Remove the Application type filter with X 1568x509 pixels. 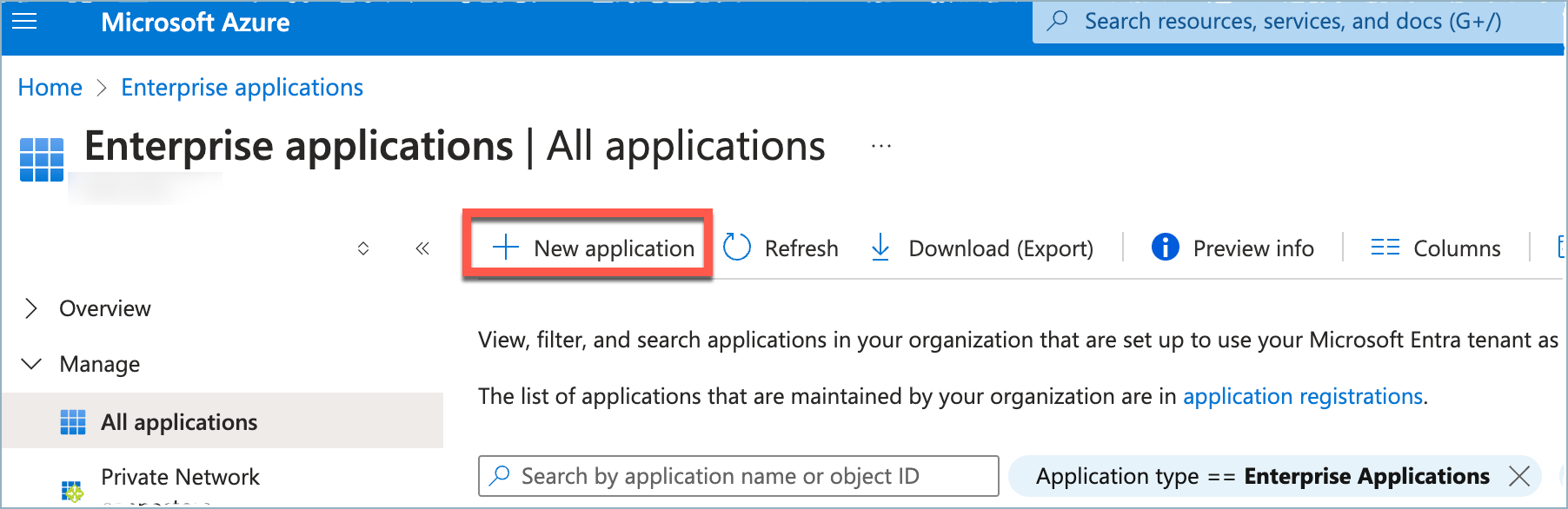pos(1519,476)
